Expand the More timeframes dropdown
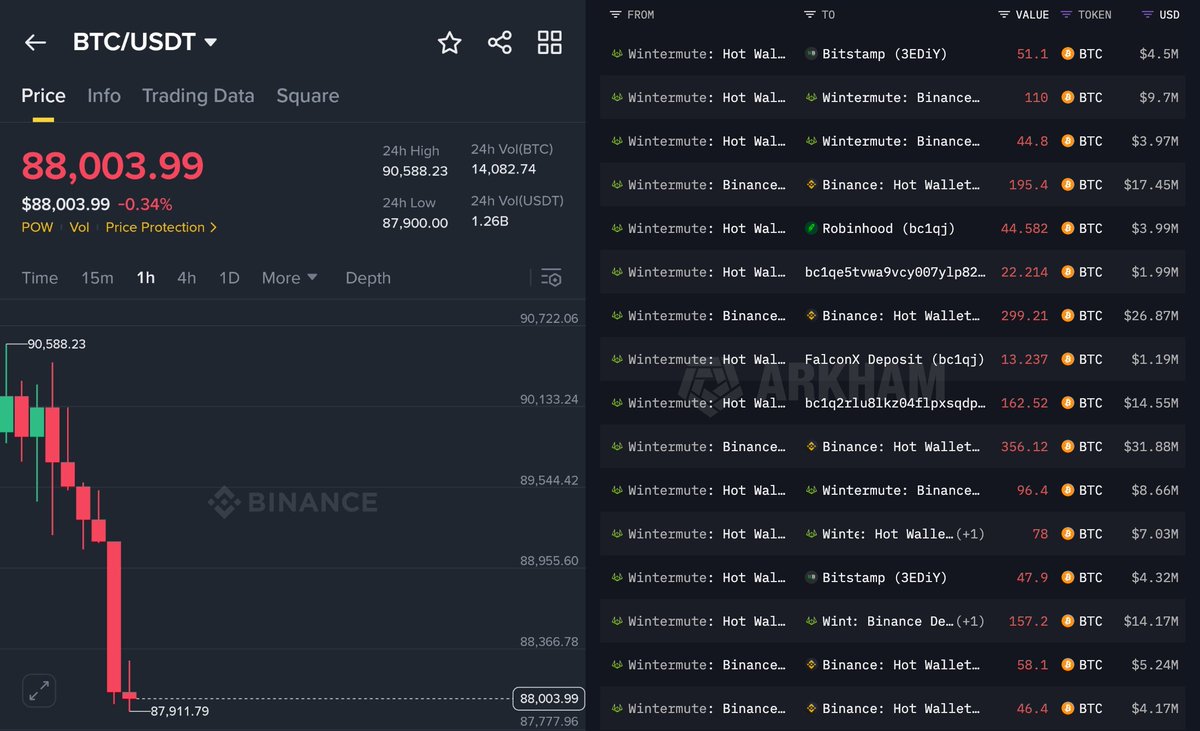The height and width of the screenshot is (731, 1200). coord(289,277)
